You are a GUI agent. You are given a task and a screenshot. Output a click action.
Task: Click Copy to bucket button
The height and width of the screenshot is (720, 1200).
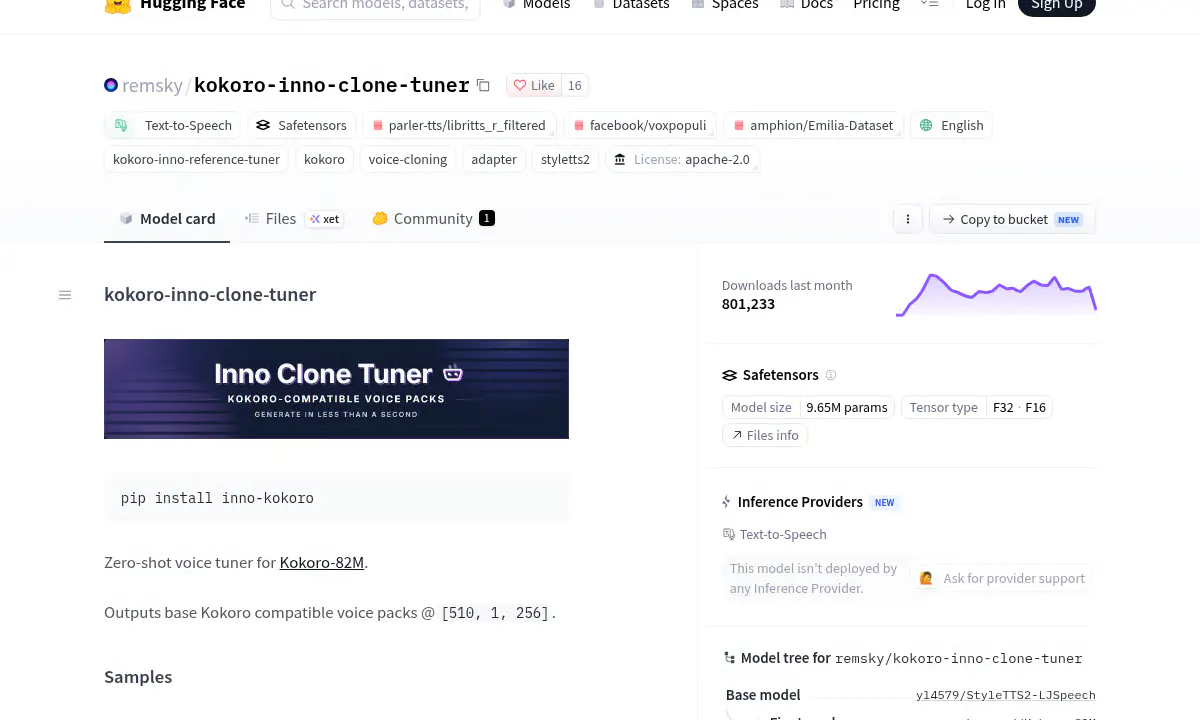point(1012,219)
